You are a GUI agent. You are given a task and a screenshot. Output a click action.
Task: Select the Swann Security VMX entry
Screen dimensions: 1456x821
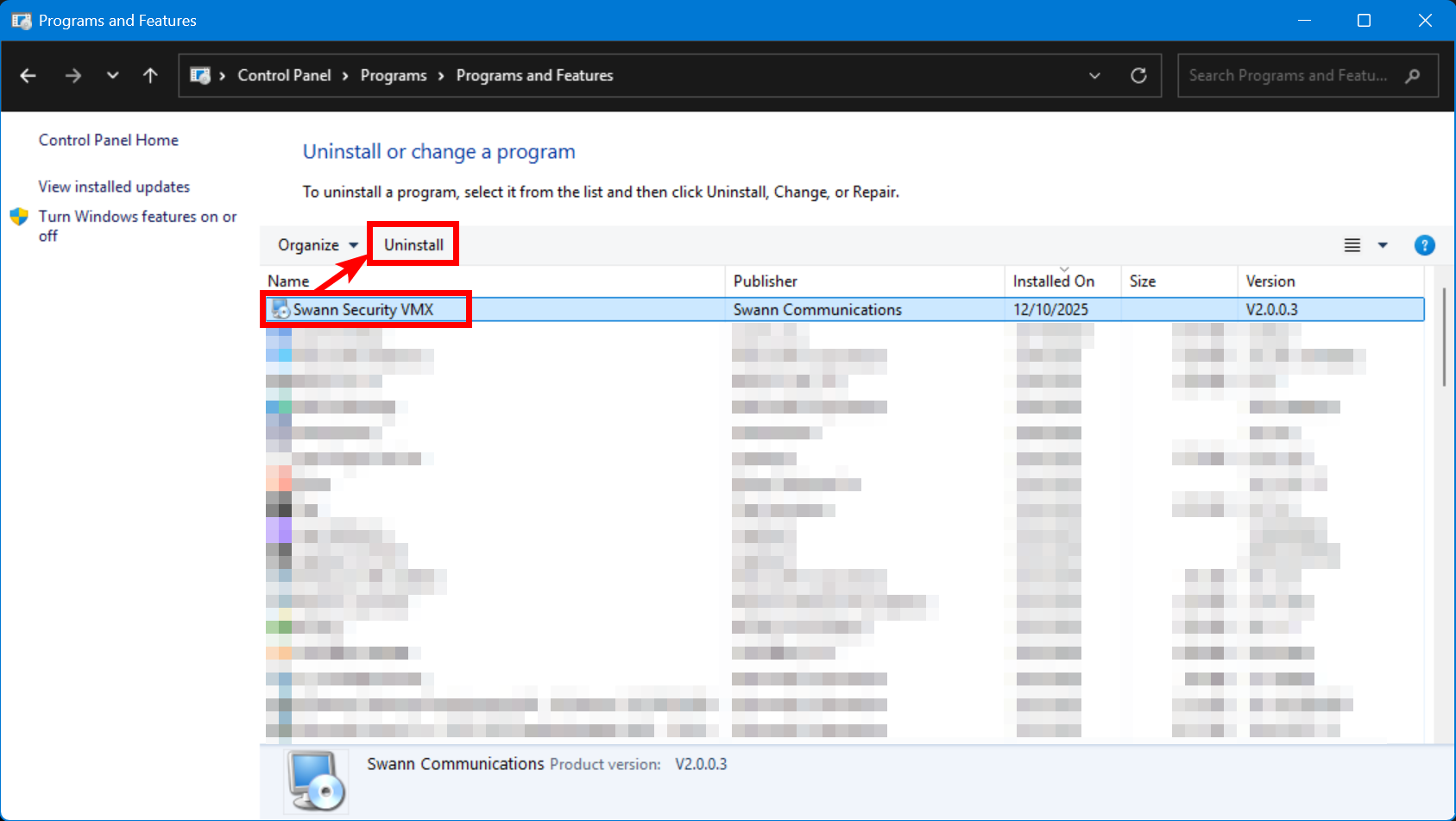point(363,310)
